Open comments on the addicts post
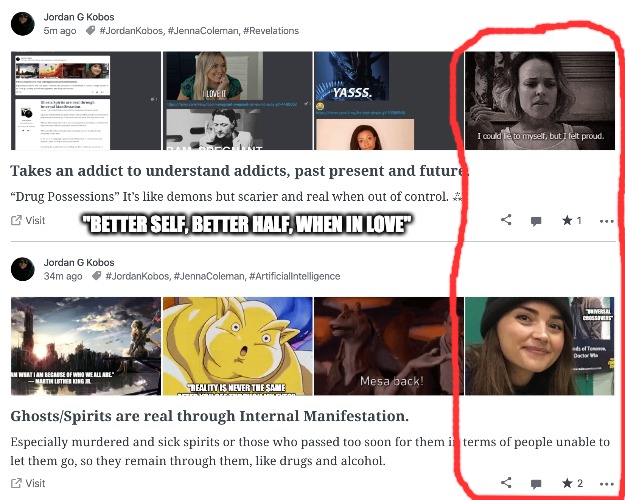 click(x=536, y=221)
